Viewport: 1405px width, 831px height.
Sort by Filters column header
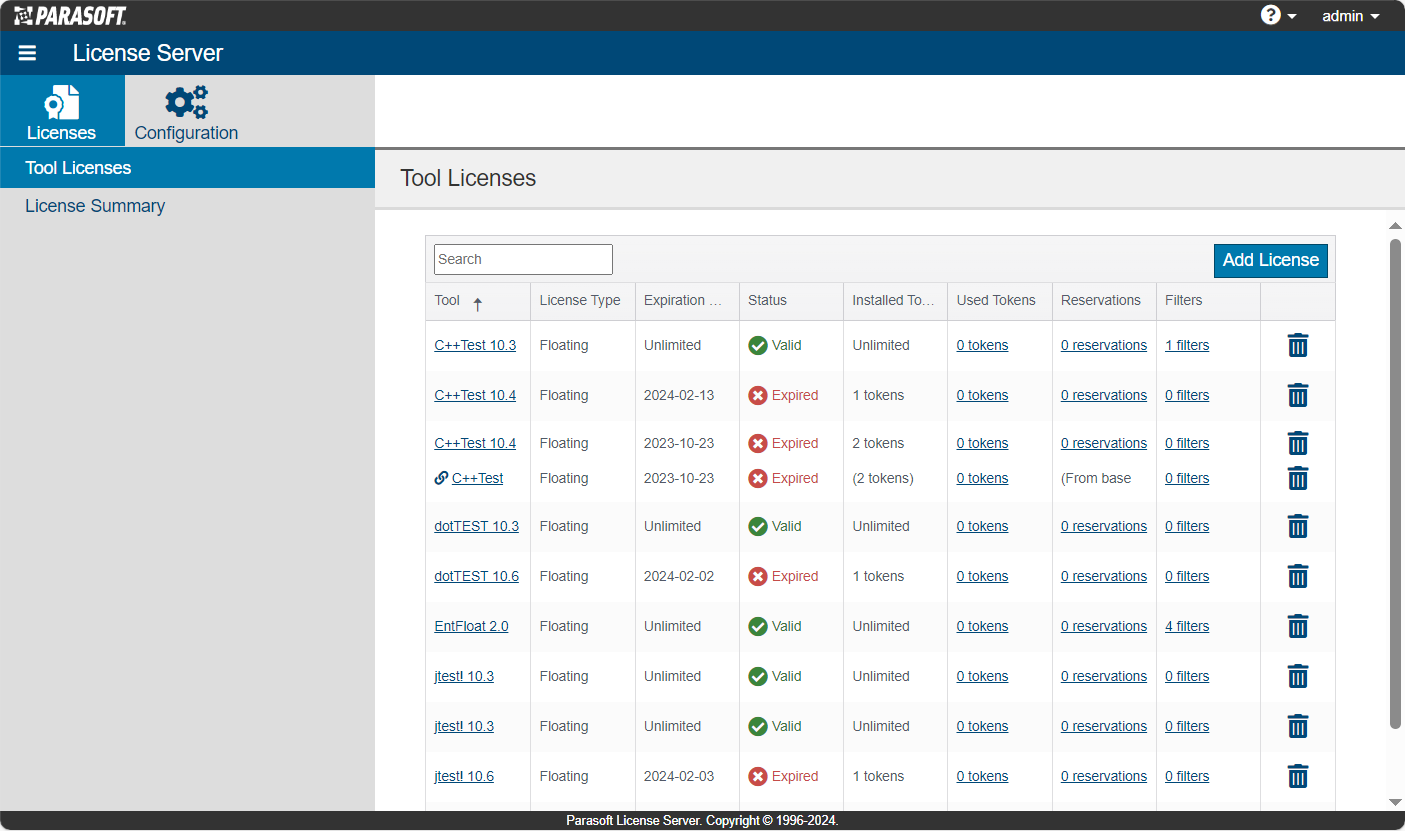click(1208, 301)
